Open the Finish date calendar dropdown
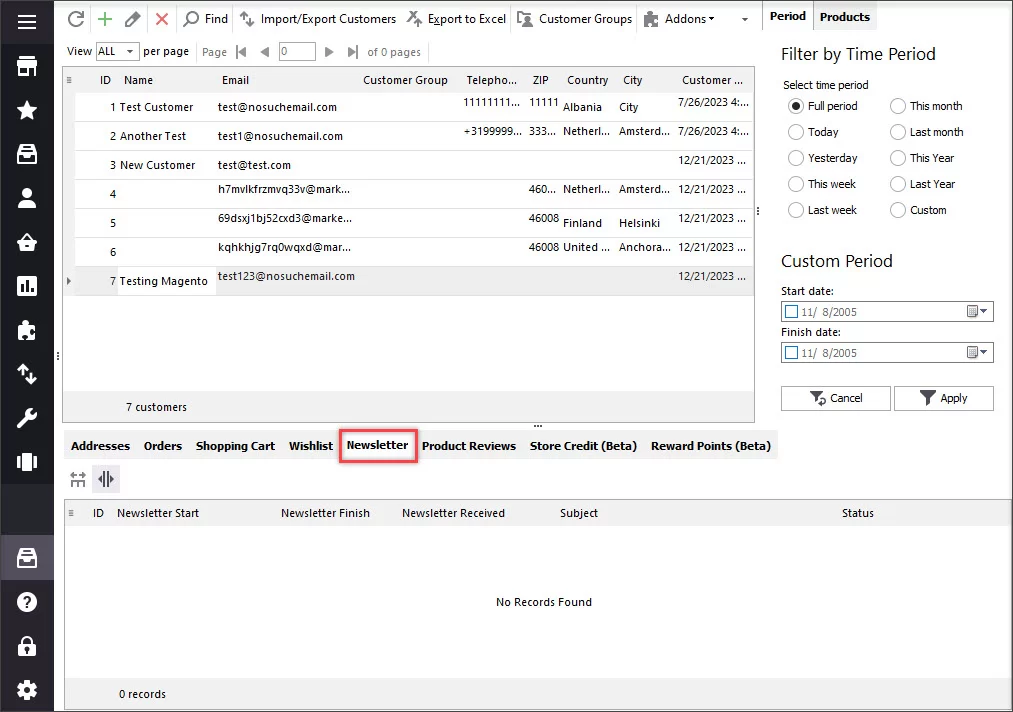Screen dimensions: 1013x712 click(x=977, y=353)
